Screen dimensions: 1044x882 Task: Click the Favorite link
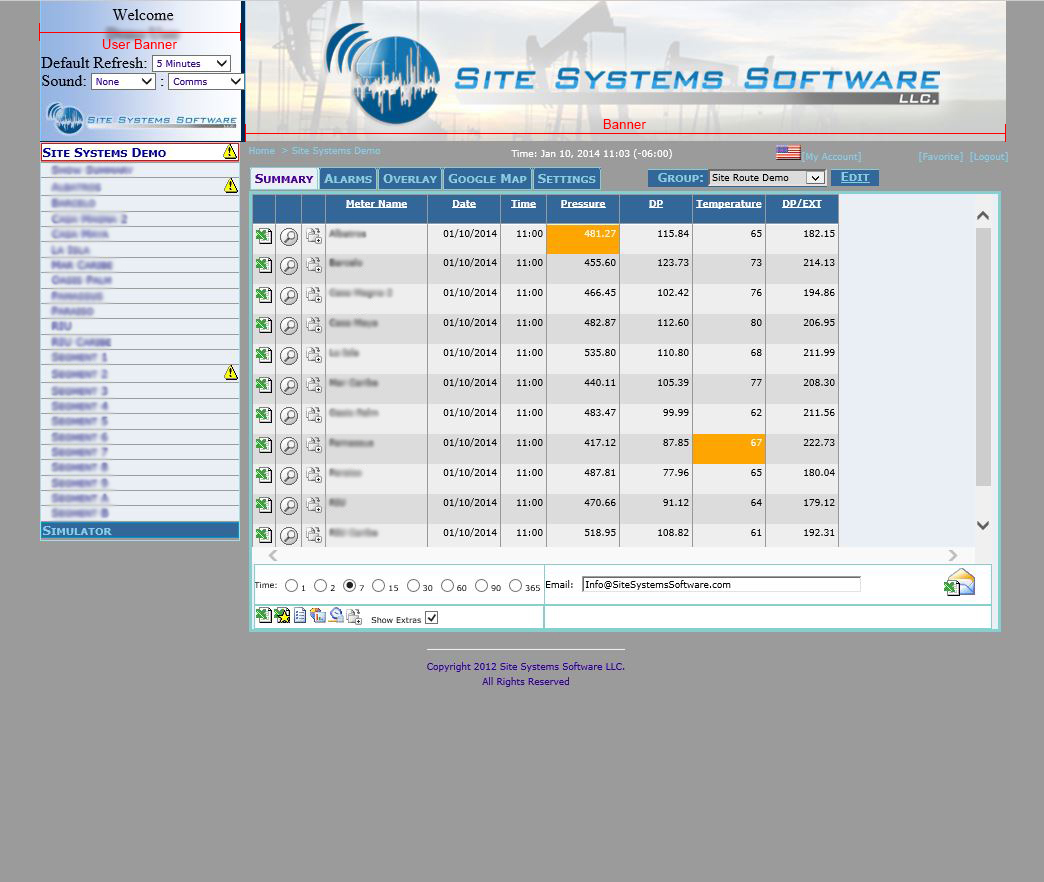coord(941,156)
